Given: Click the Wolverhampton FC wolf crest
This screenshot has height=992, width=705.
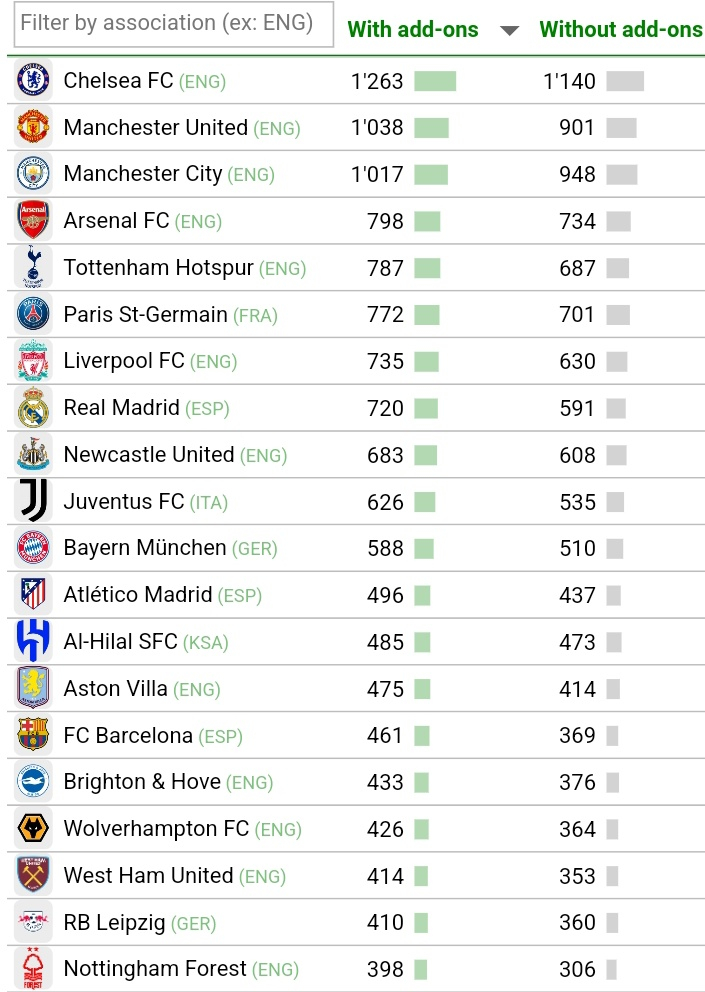Looking at the screenshot, I should tap(33, 828).
